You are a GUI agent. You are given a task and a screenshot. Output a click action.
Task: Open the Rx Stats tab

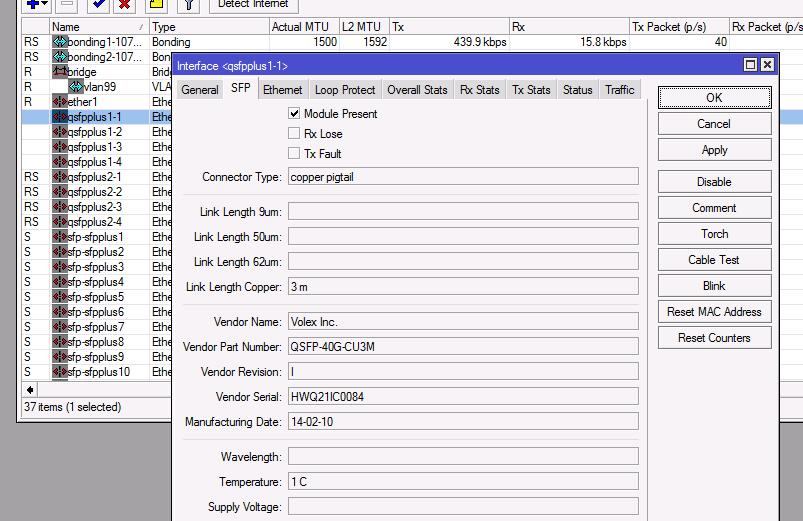point(479,90)
